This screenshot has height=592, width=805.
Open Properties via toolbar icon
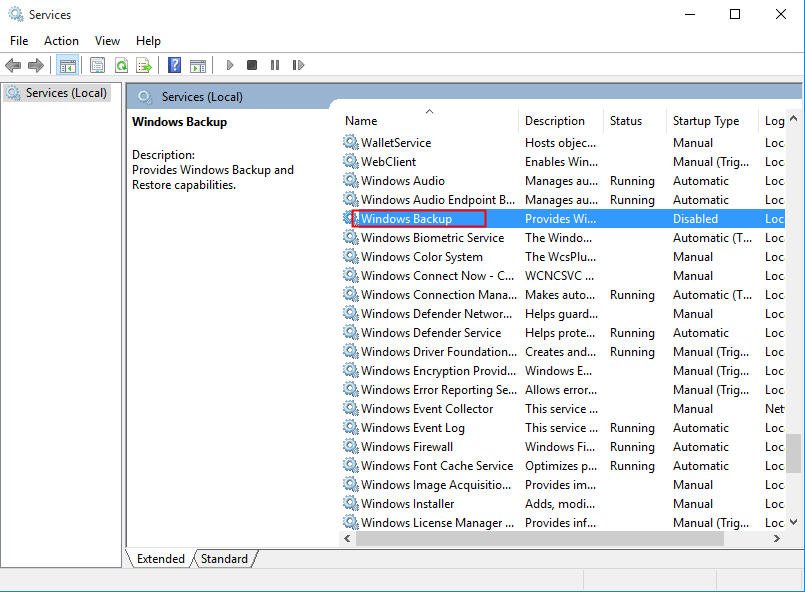point(97,65)
